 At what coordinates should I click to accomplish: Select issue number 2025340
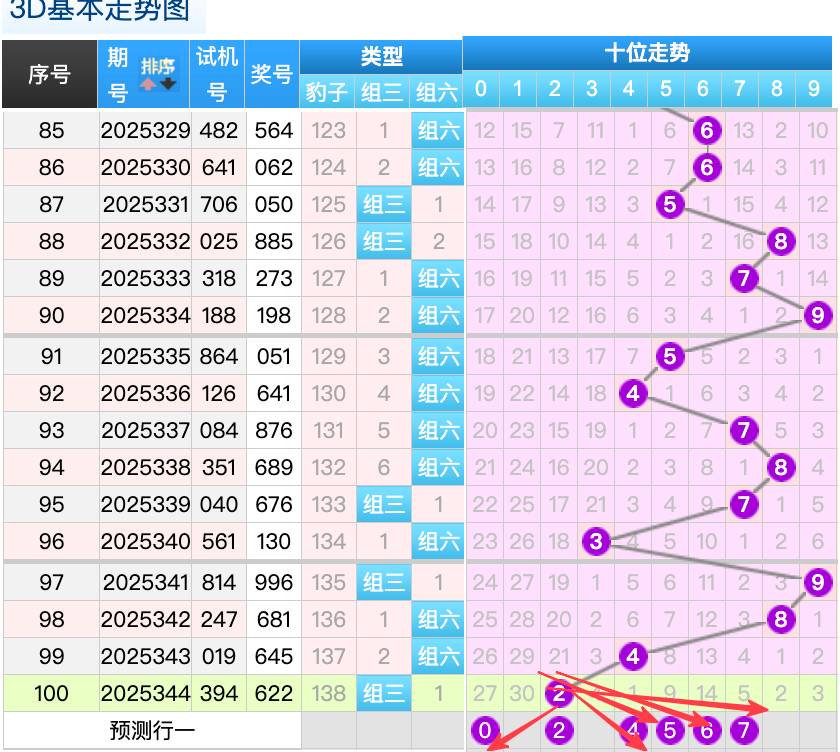tap(145, 541)
